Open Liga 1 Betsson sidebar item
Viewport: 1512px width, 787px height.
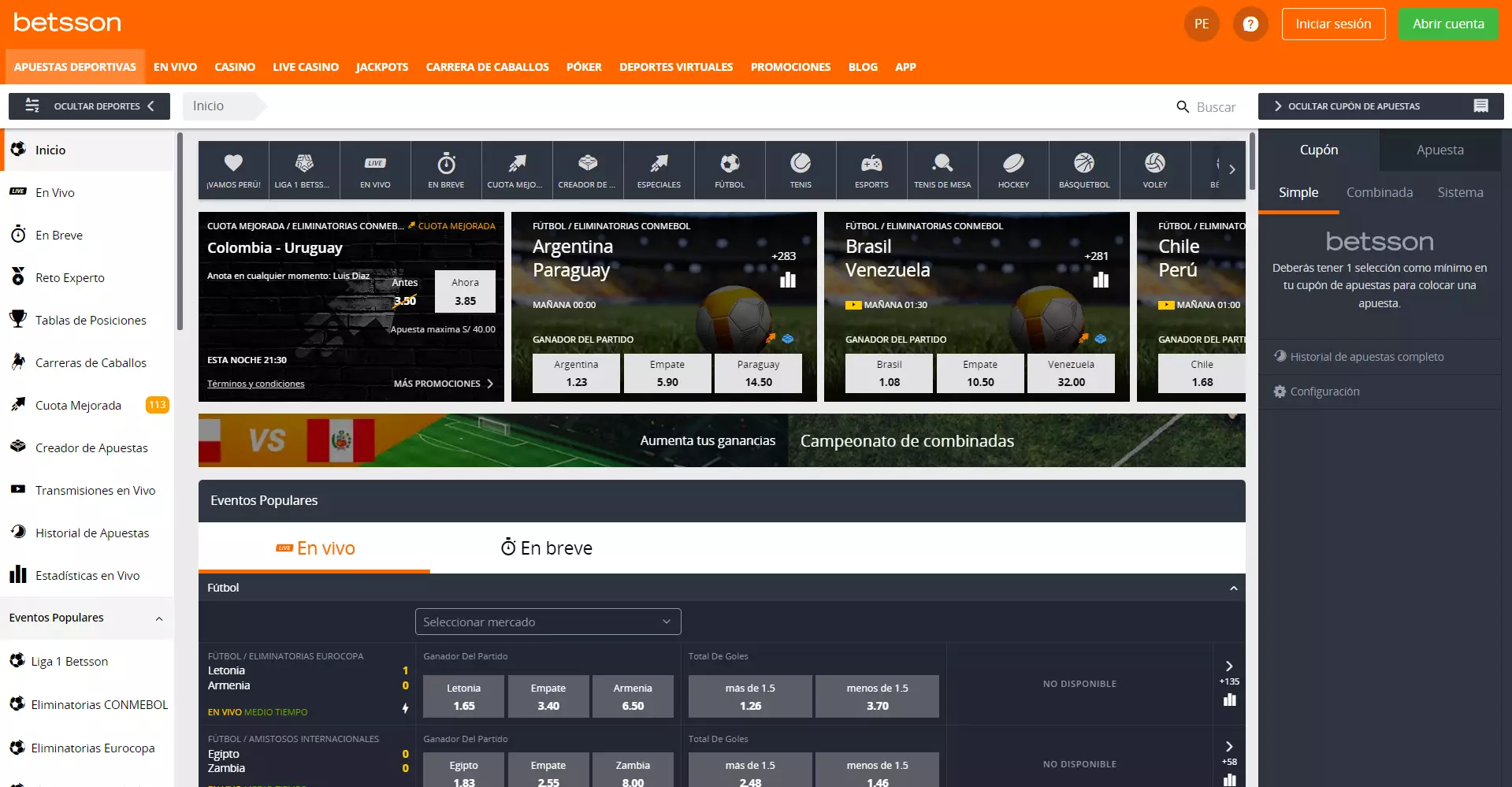click(x=87, y=661)
